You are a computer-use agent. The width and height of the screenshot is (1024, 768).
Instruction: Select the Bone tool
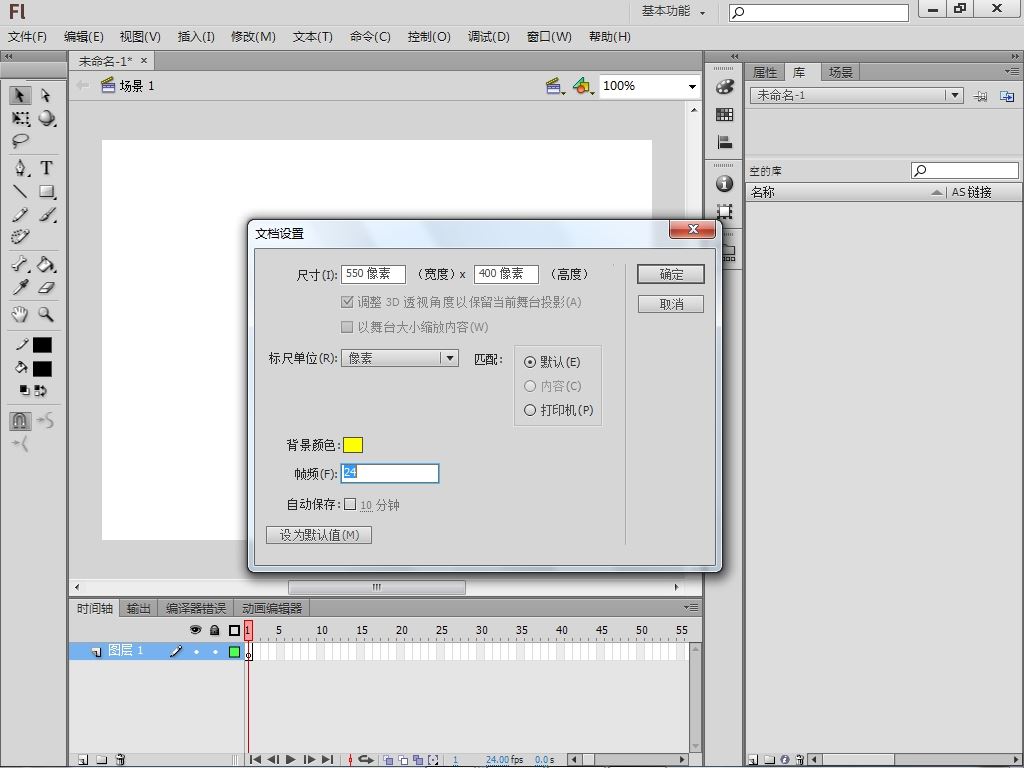pos(20,264)
